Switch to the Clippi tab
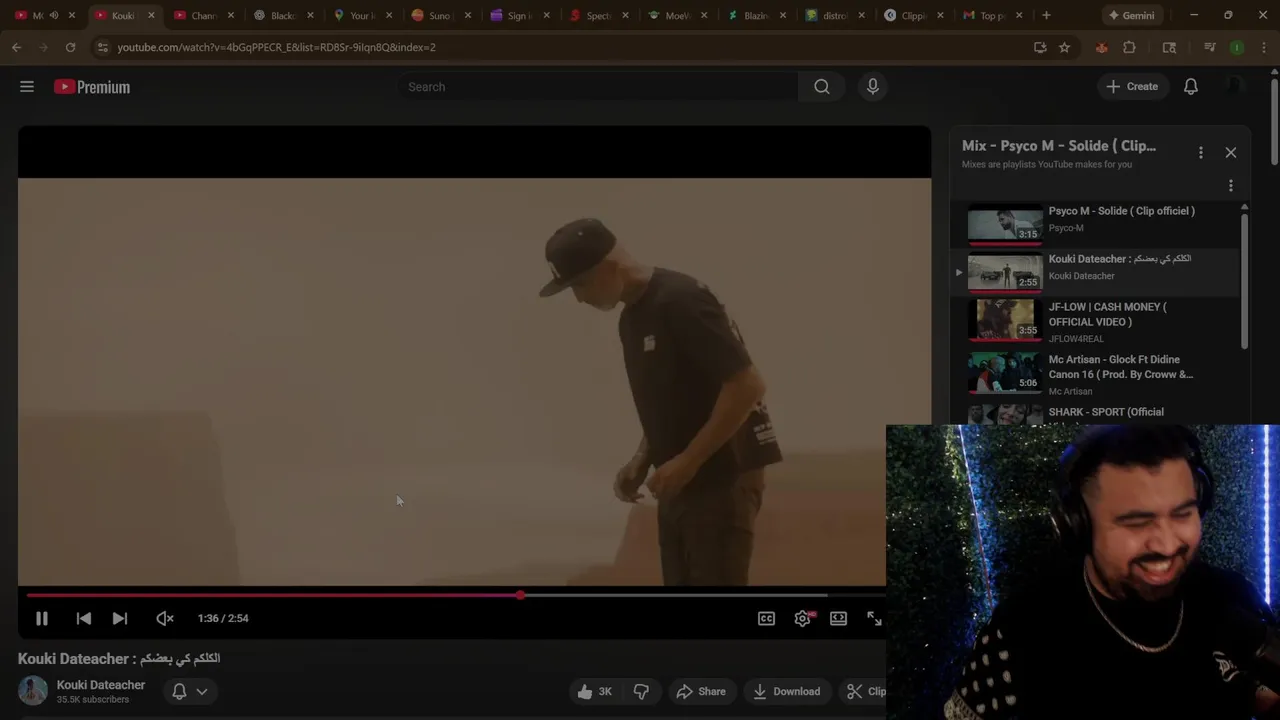The image size is (1280, 720). click(x=913, y=15)
